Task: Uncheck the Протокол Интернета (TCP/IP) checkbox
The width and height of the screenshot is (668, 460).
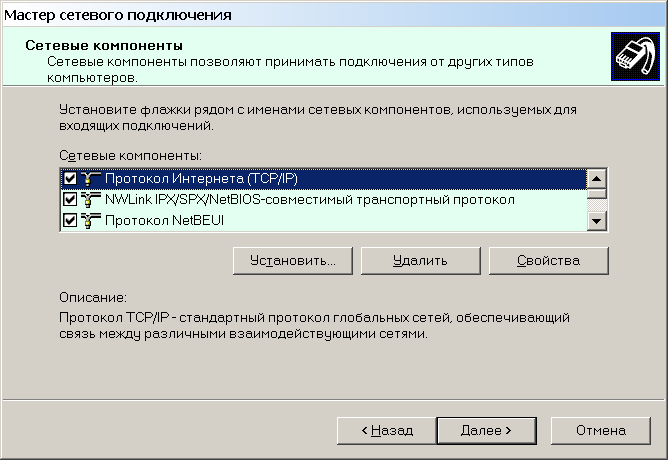Action: tap(70, 179)
